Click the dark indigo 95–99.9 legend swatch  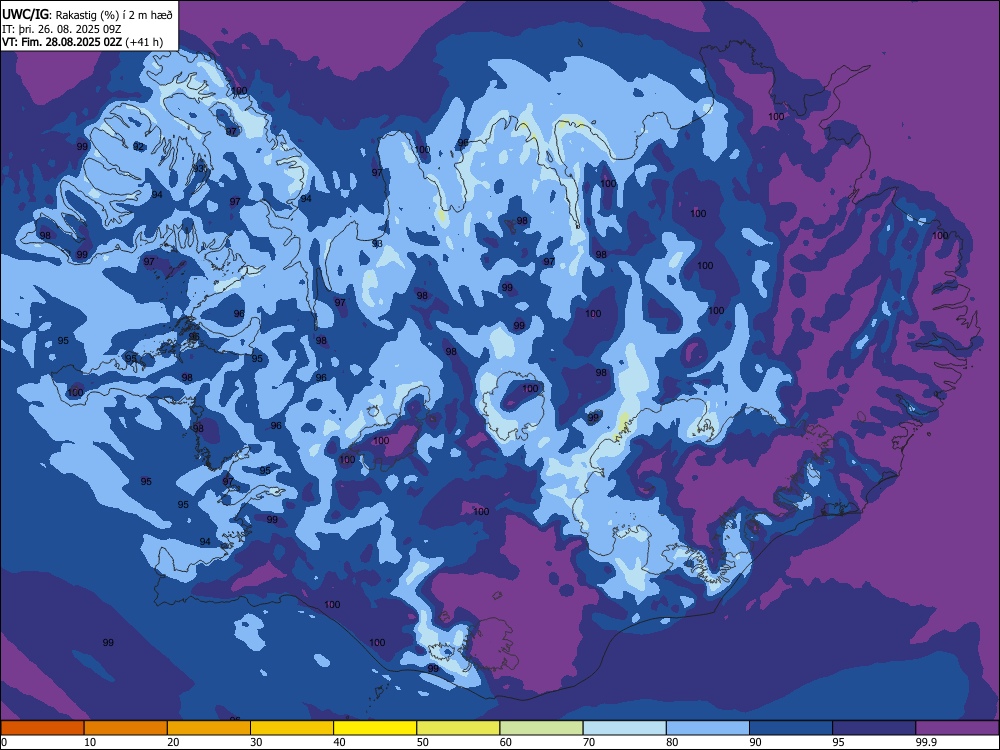874,728
